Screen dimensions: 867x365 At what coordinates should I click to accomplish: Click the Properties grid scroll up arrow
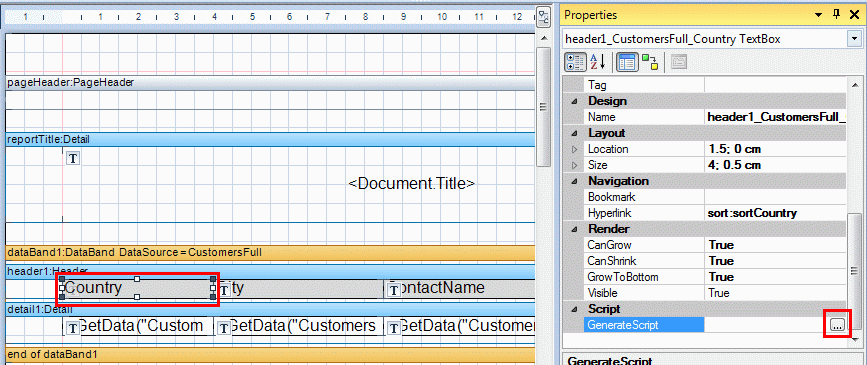(854, 85)
